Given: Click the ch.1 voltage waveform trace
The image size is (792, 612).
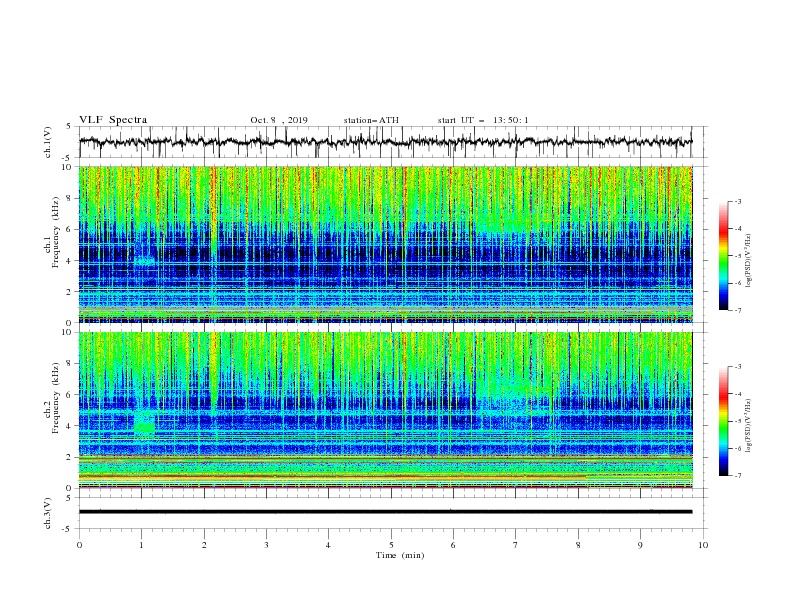Looking at the screenshot, I should pyautogui.click(x=385, y=142).
